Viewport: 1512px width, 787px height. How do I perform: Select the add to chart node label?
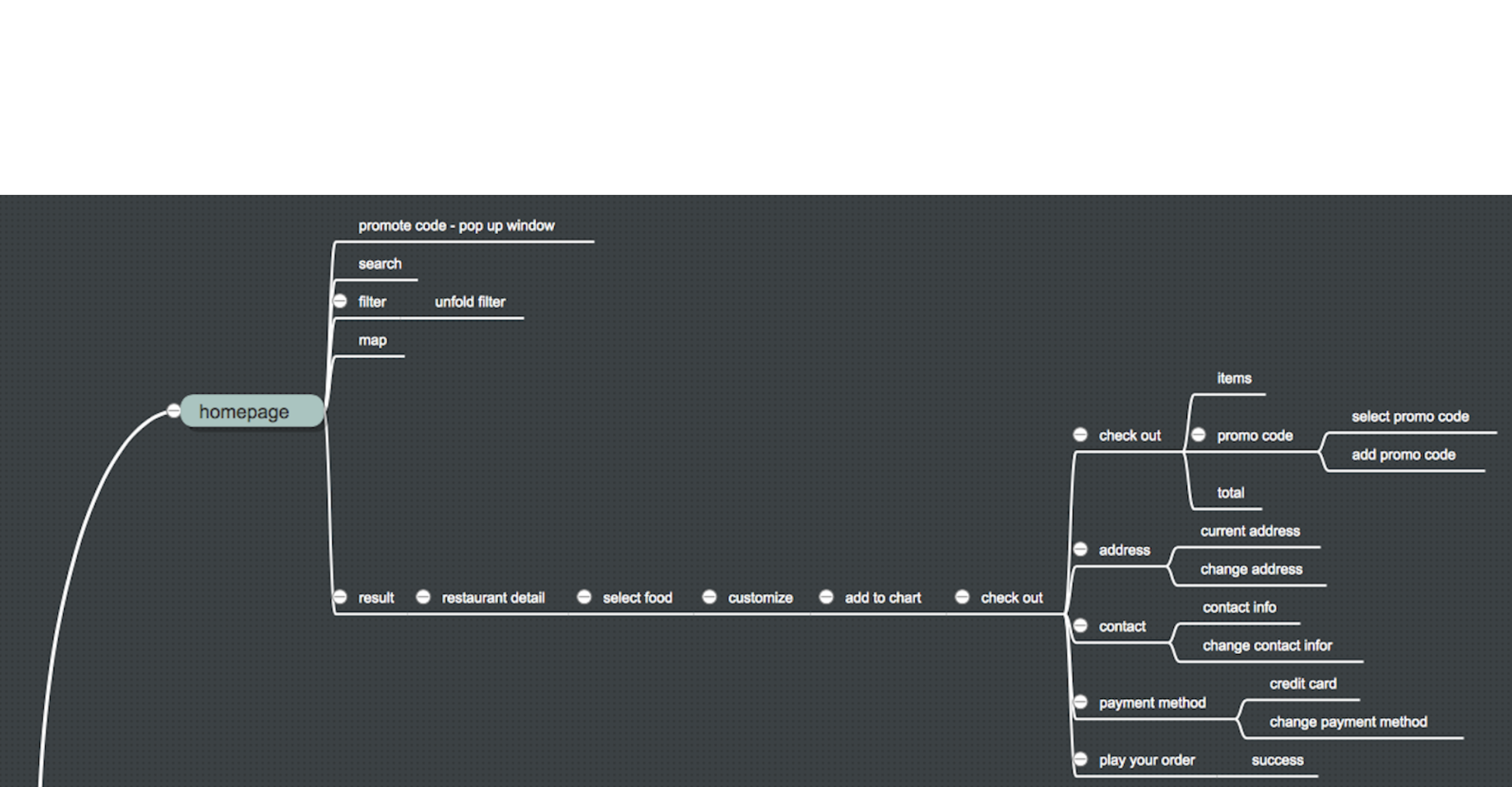[883, 598]
